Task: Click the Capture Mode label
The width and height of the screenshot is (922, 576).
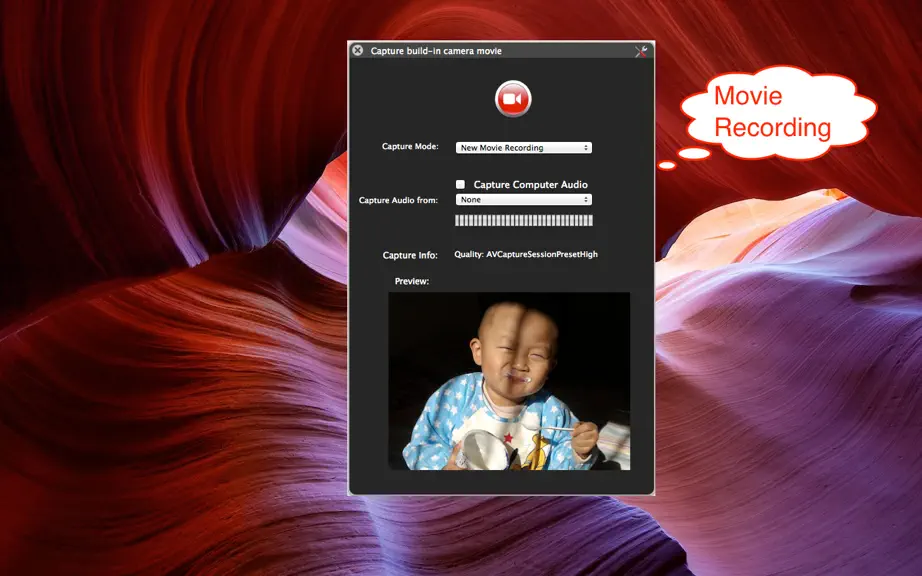Action: [410, 146]
